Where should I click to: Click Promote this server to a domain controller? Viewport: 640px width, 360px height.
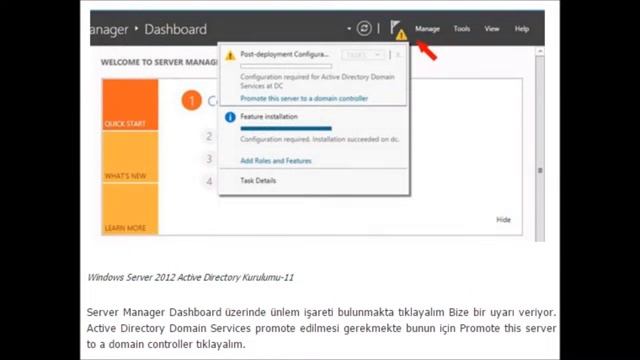click(304, 98)
